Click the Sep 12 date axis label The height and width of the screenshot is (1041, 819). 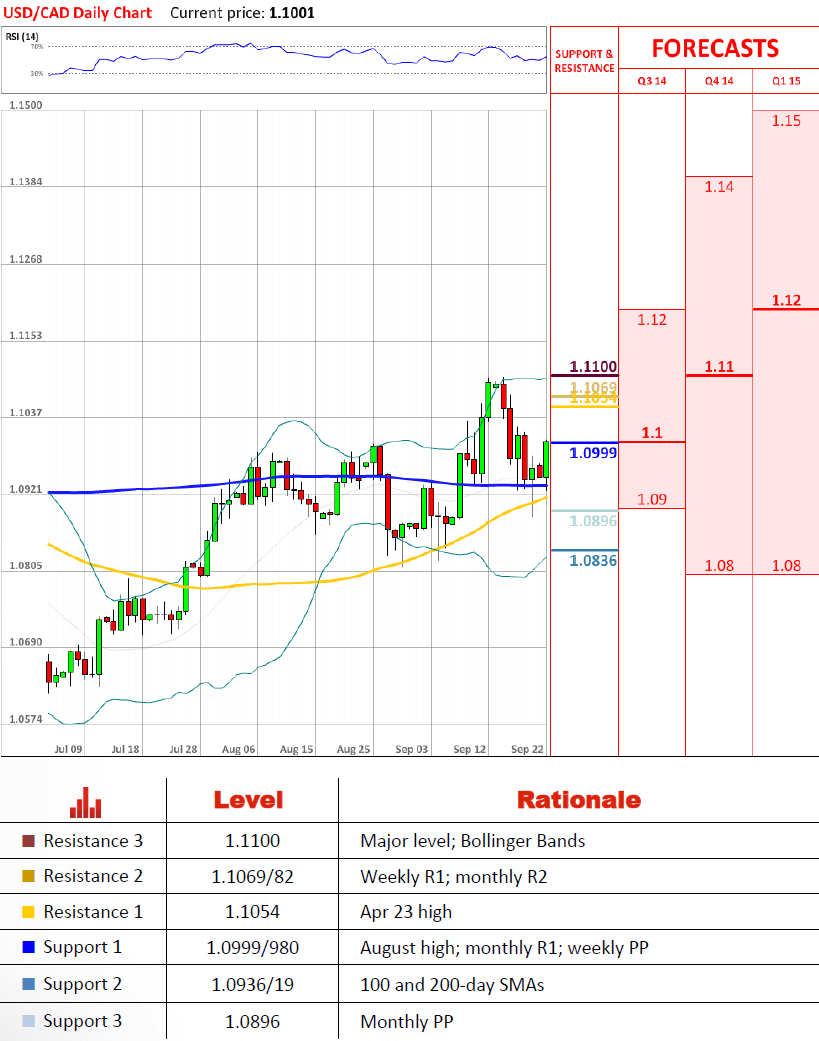point(469,749)
